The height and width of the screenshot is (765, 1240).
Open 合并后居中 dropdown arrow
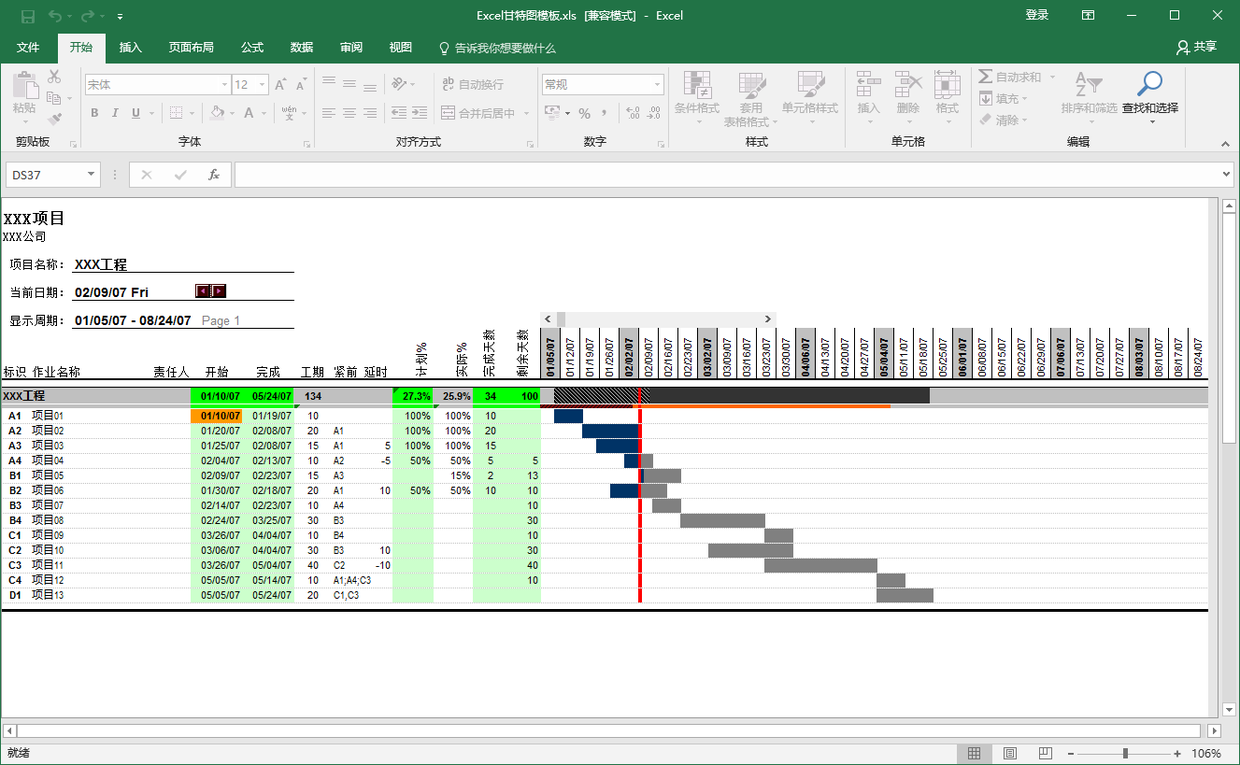[526, 113]
